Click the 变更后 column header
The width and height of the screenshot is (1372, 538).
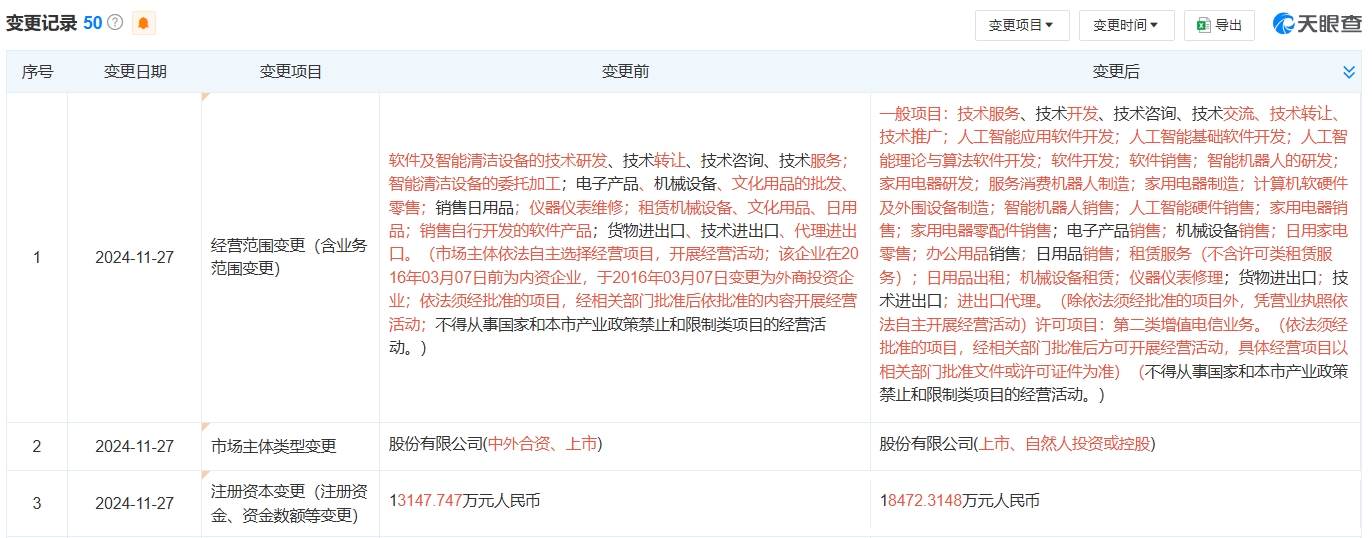pos(1115,72)
